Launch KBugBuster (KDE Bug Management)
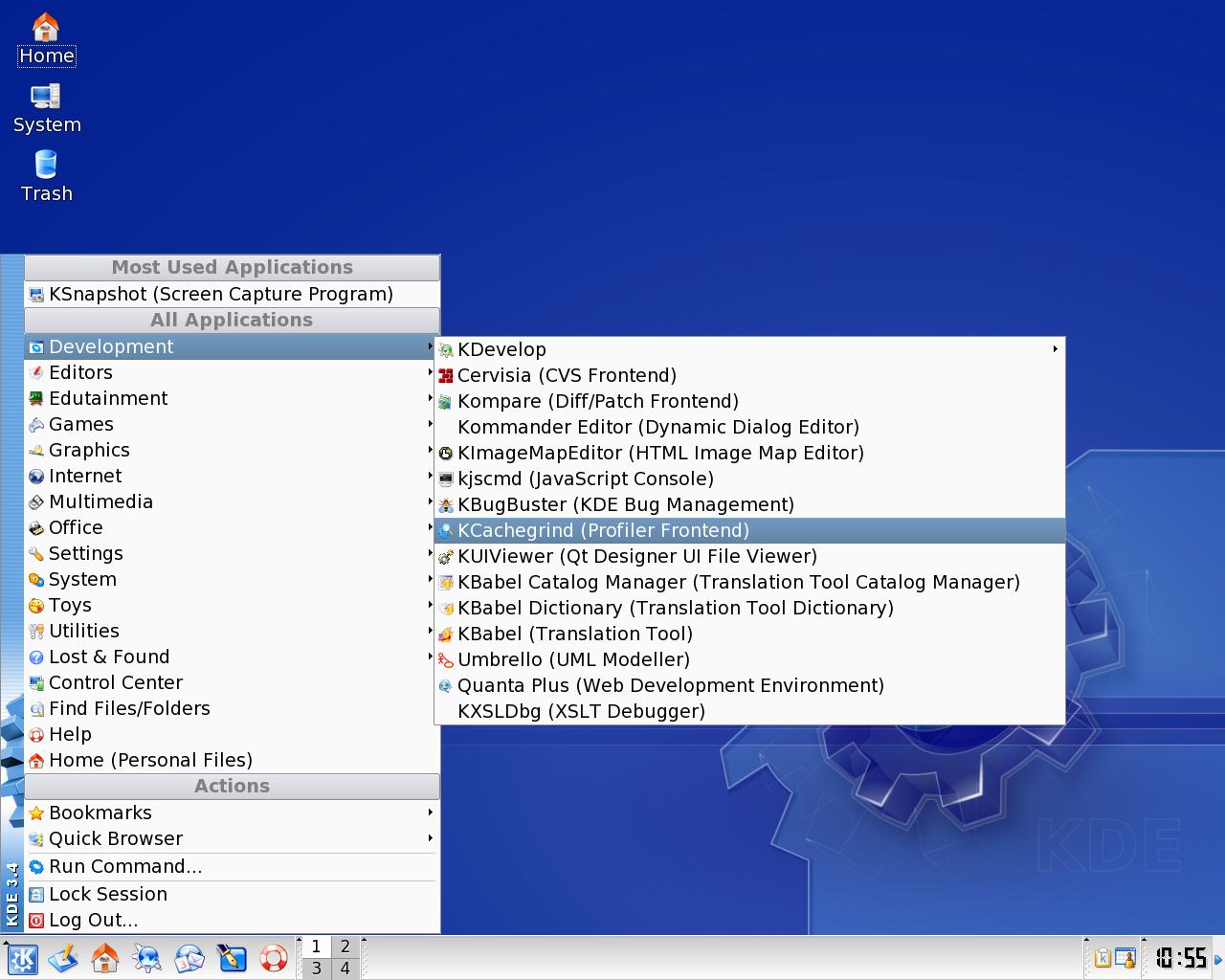1225x980 pixels. [749, 504]
